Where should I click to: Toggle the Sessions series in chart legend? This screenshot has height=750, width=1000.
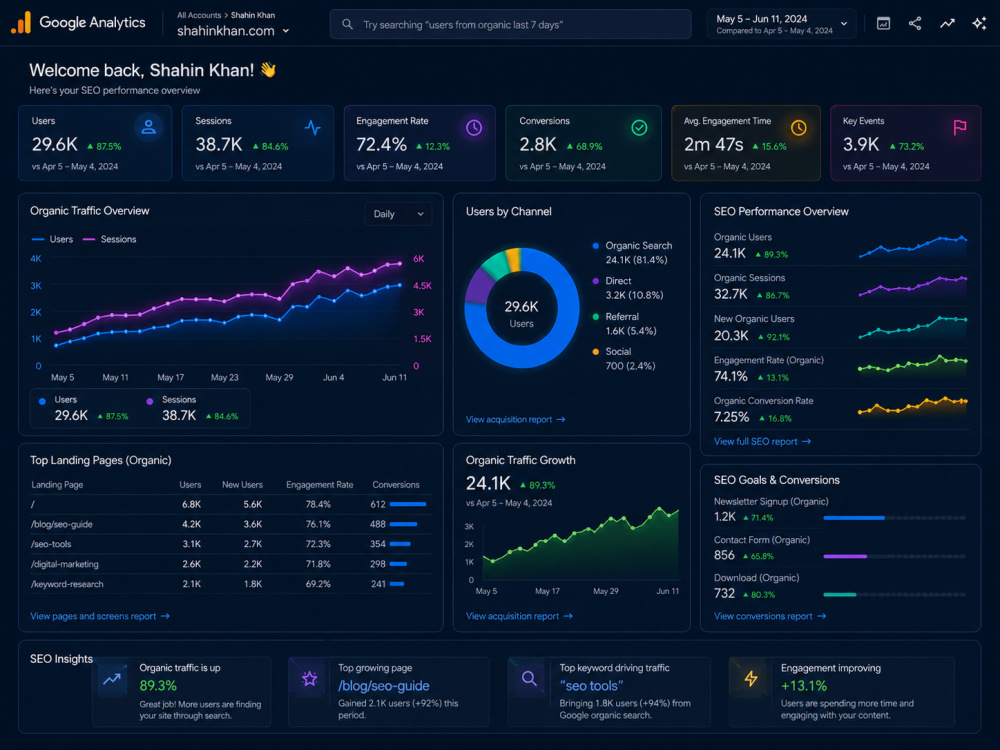pos(110,239)
